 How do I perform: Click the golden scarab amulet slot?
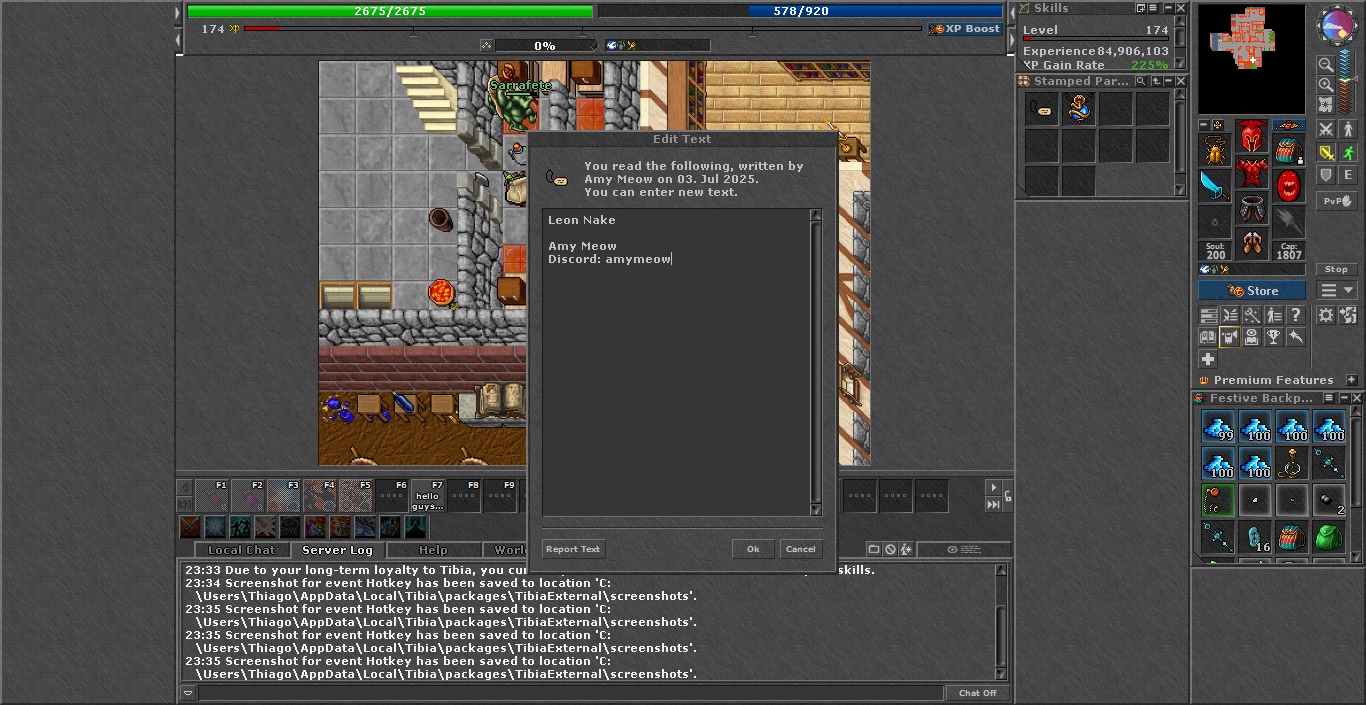click(x=1215, y=150)
